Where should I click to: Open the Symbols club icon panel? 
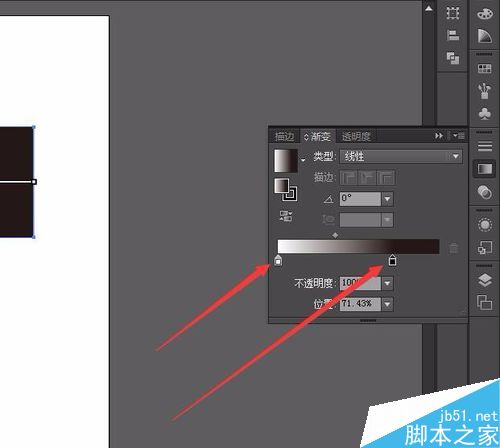click(x=485, y=113)
